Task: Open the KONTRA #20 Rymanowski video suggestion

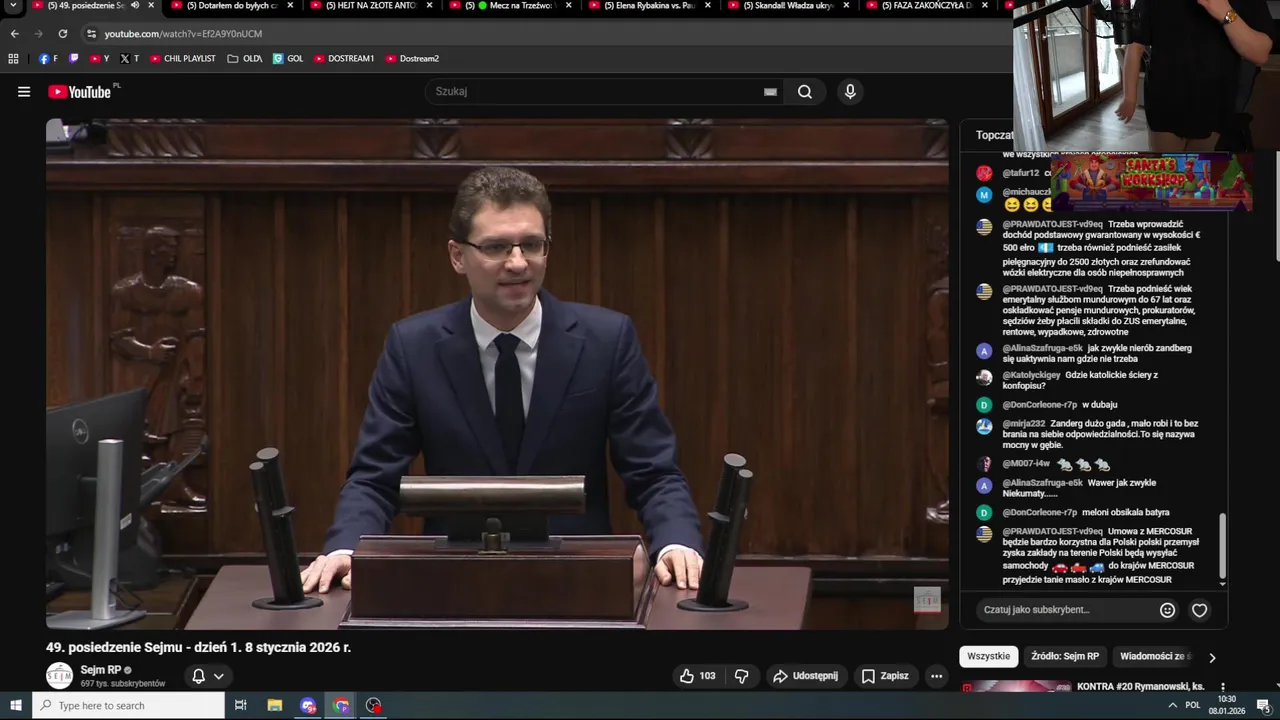Action: pyautogui.click(x=1140, y=687)
